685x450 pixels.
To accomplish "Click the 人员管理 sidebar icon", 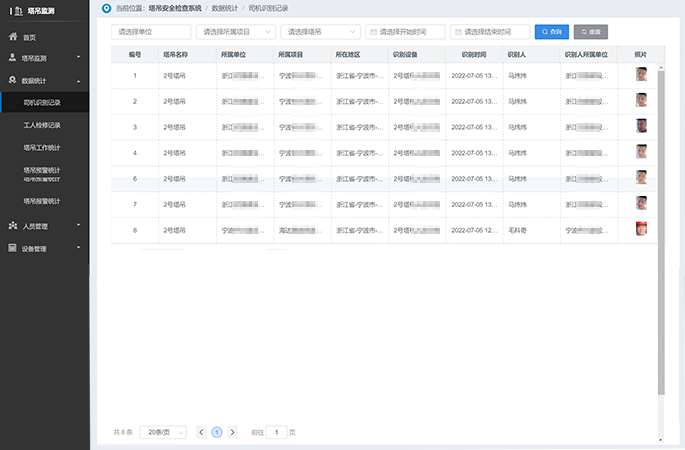I will [12, 226].
